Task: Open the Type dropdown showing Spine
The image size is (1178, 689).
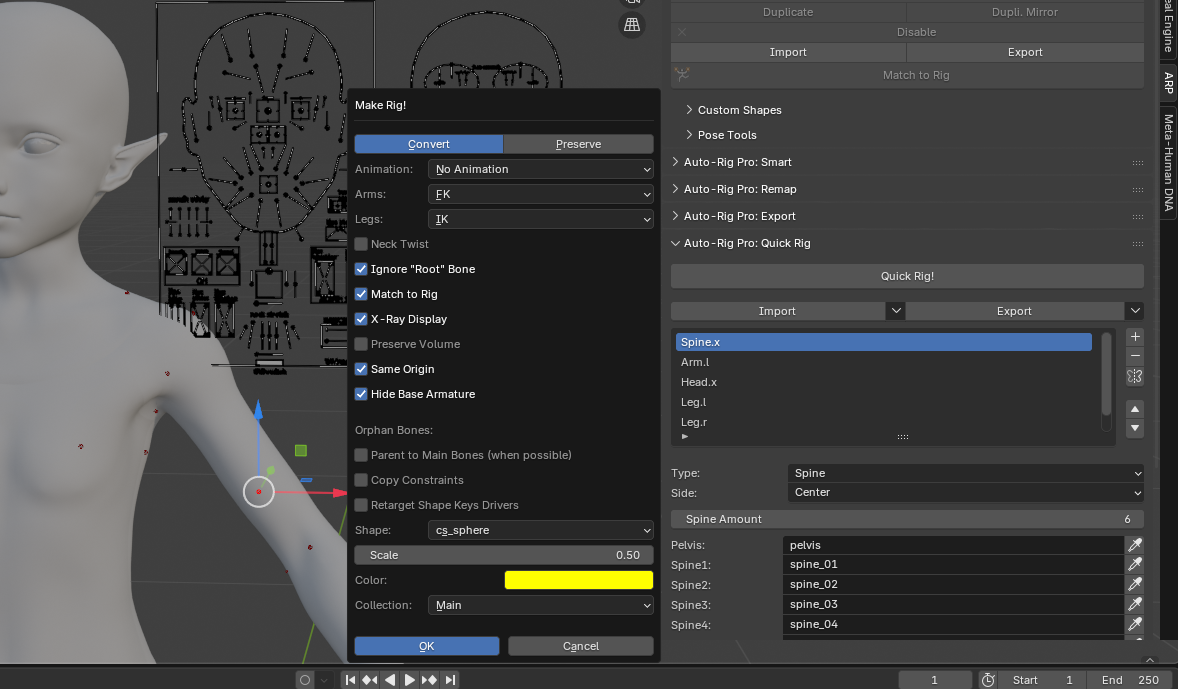Action: point(964,473)
